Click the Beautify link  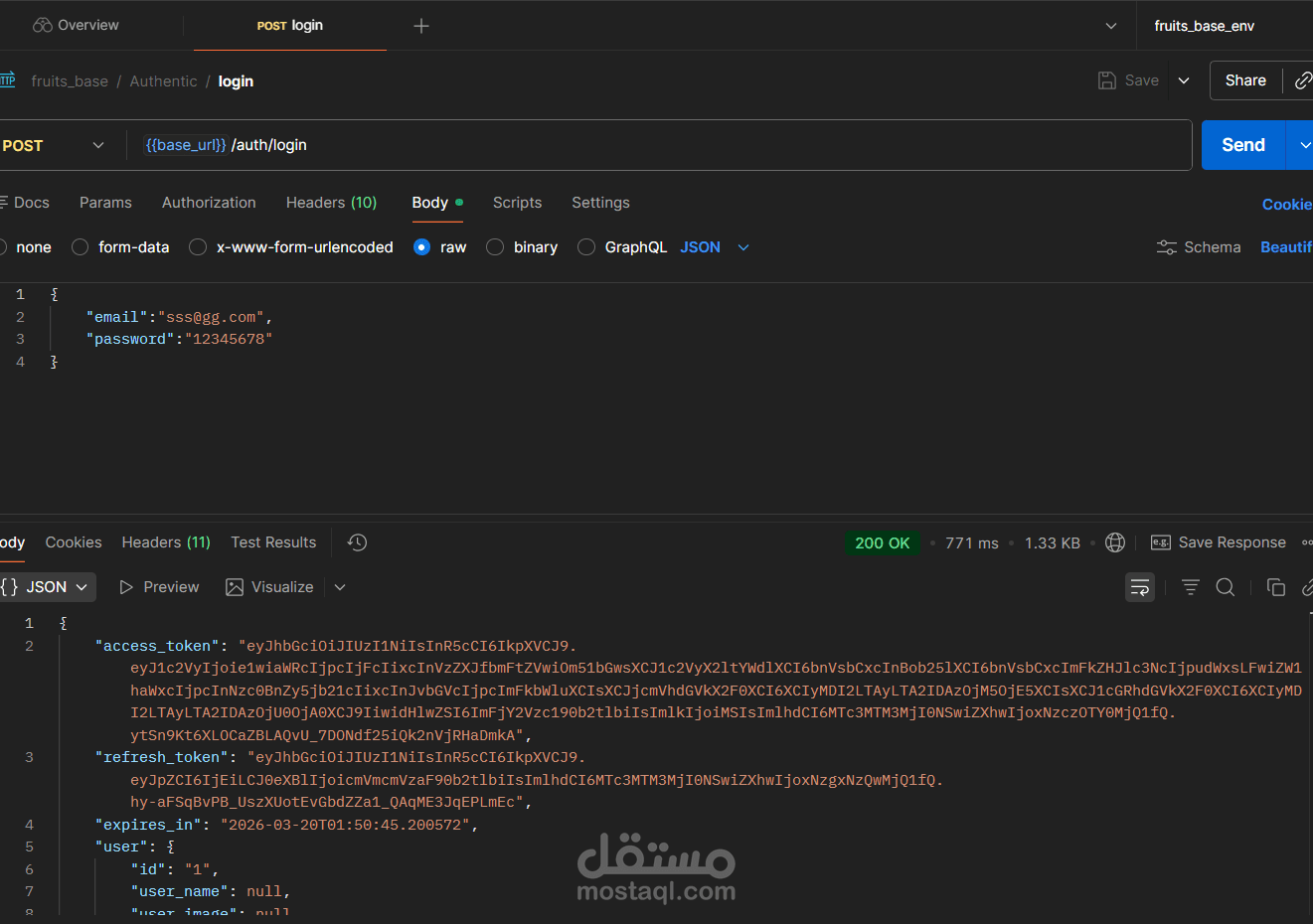1285,246
